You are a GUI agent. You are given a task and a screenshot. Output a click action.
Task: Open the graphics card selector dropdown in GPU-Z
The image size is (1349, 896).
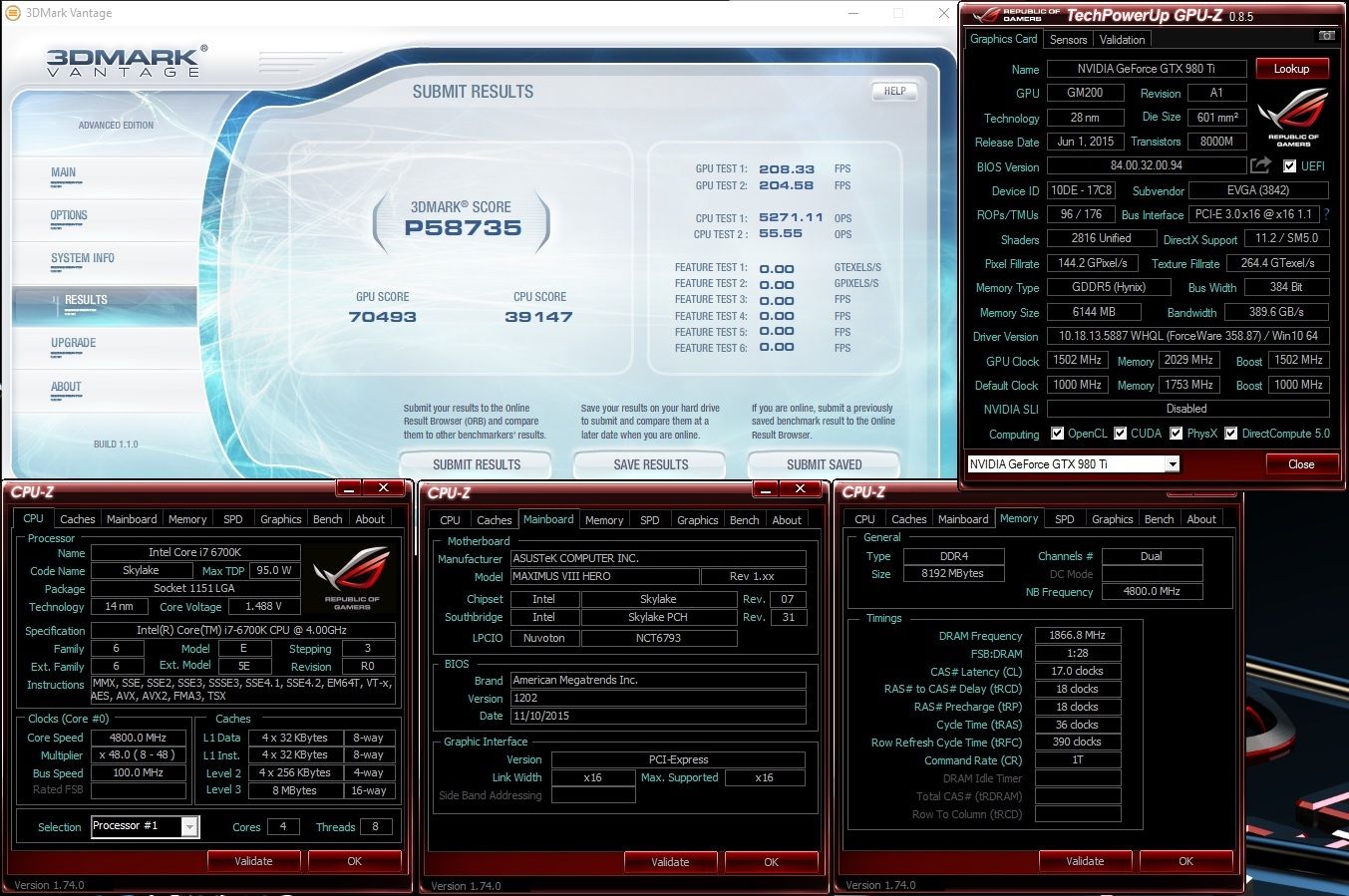tap(1174, 463)
